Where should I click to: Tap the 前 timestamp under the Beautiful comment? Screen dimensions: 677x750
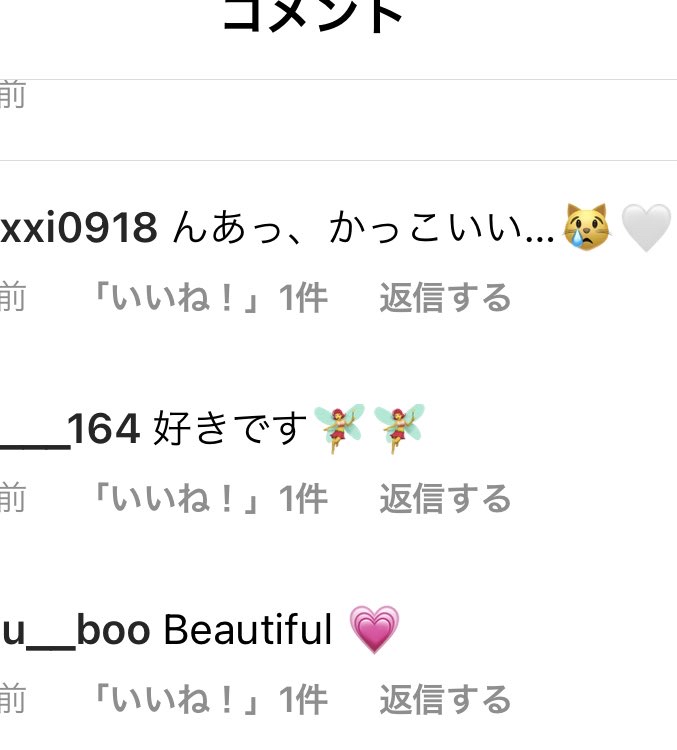[12, 699]
